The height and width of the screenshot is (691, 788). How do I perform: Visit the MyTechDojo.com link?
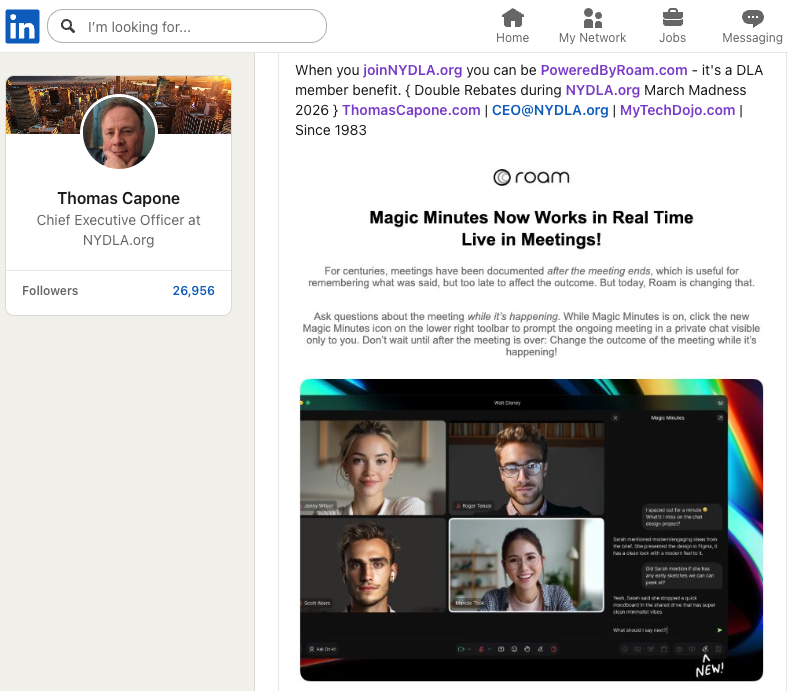(677, 110)
